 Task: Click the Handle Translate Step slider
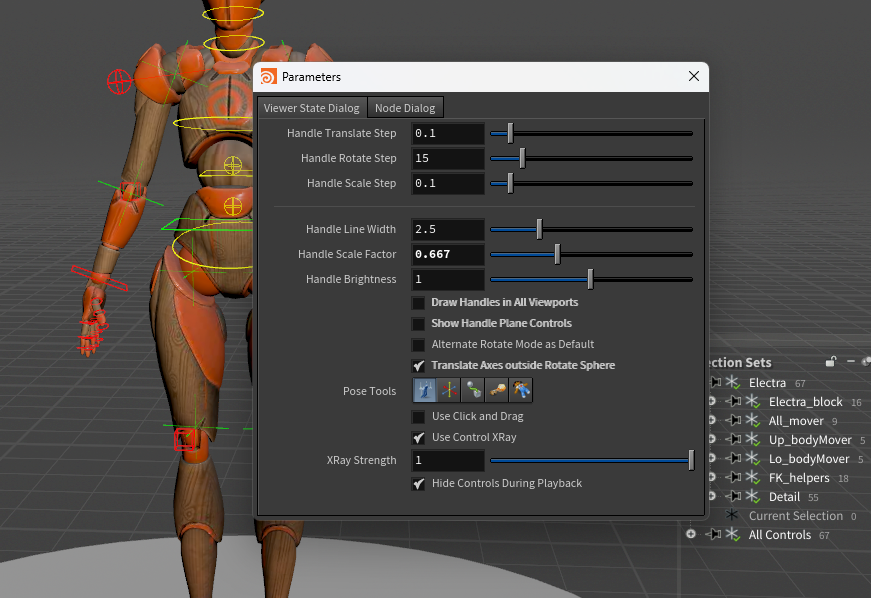(x=592, y=133)
